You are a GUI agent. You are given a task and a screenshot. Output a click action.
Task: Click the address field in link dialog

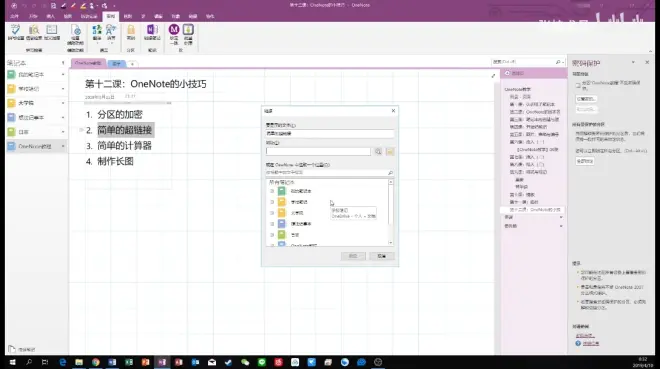pos(318,151)
